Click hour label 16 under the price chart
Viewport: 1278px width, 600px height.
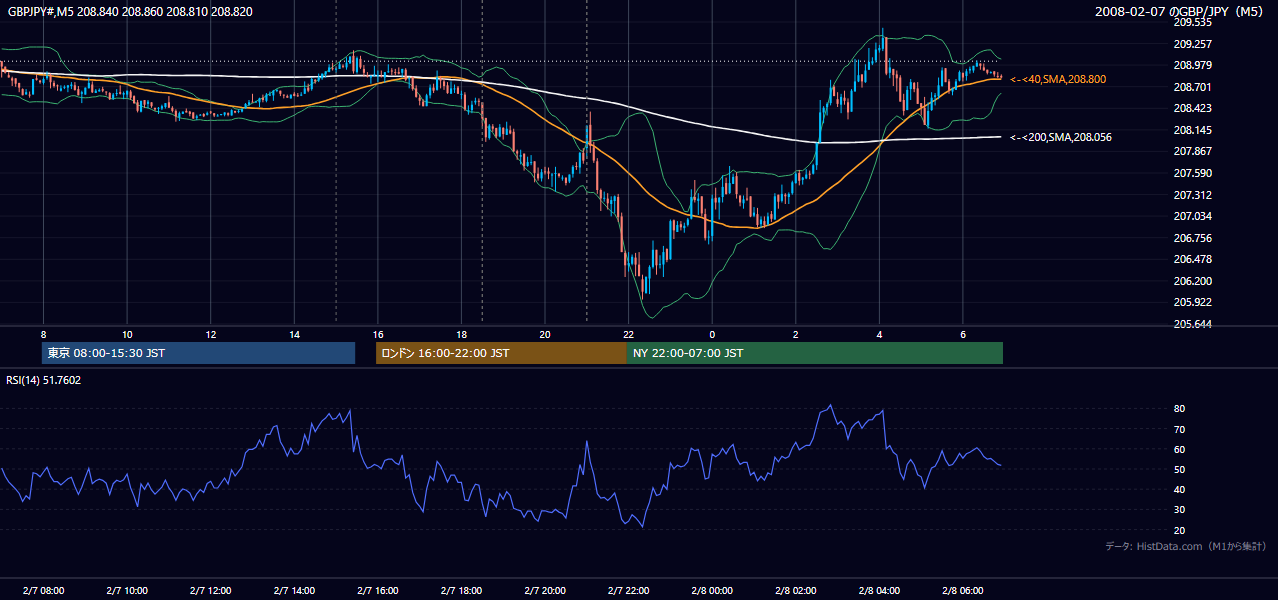click(378, 334)
